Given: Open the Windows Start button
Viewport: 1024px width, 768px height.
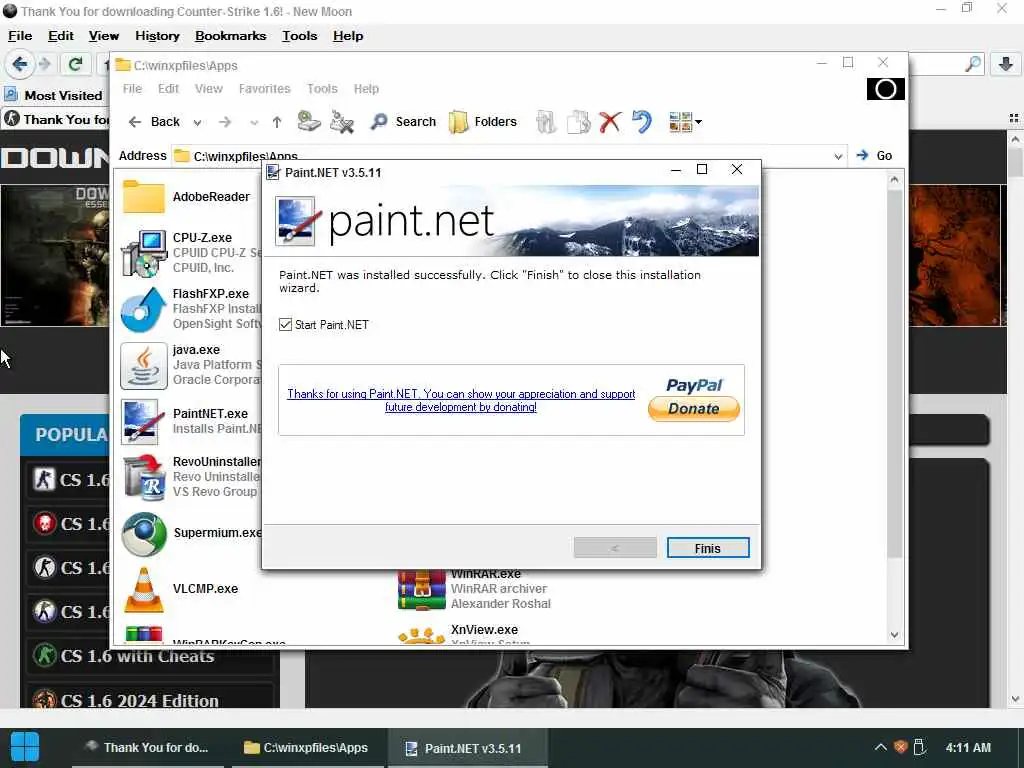Looking at the screenshot, I should (25, 747).
